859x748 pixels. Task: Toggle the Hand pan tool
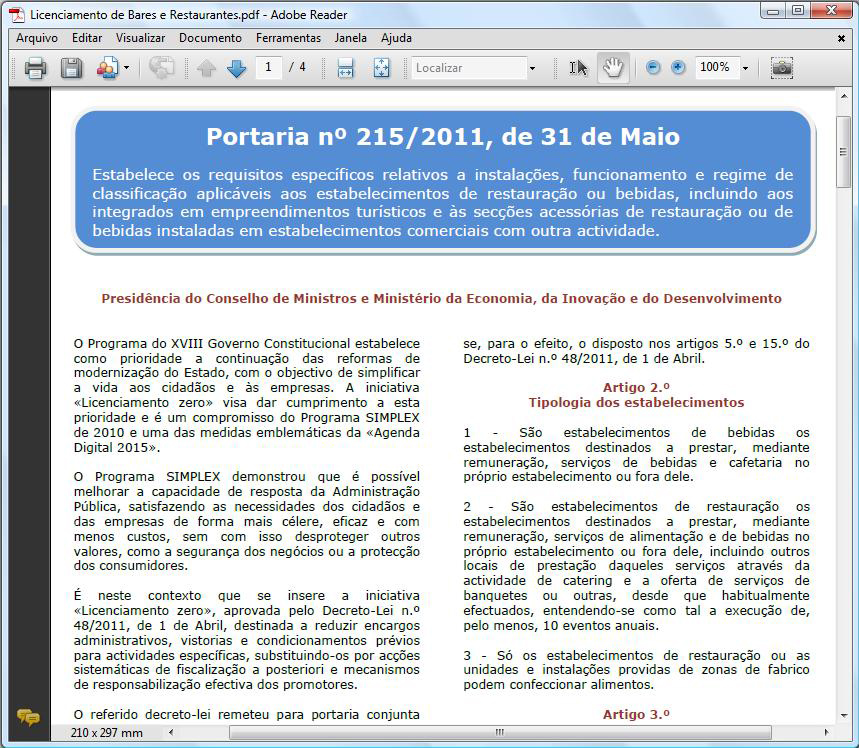pos(612,68)
